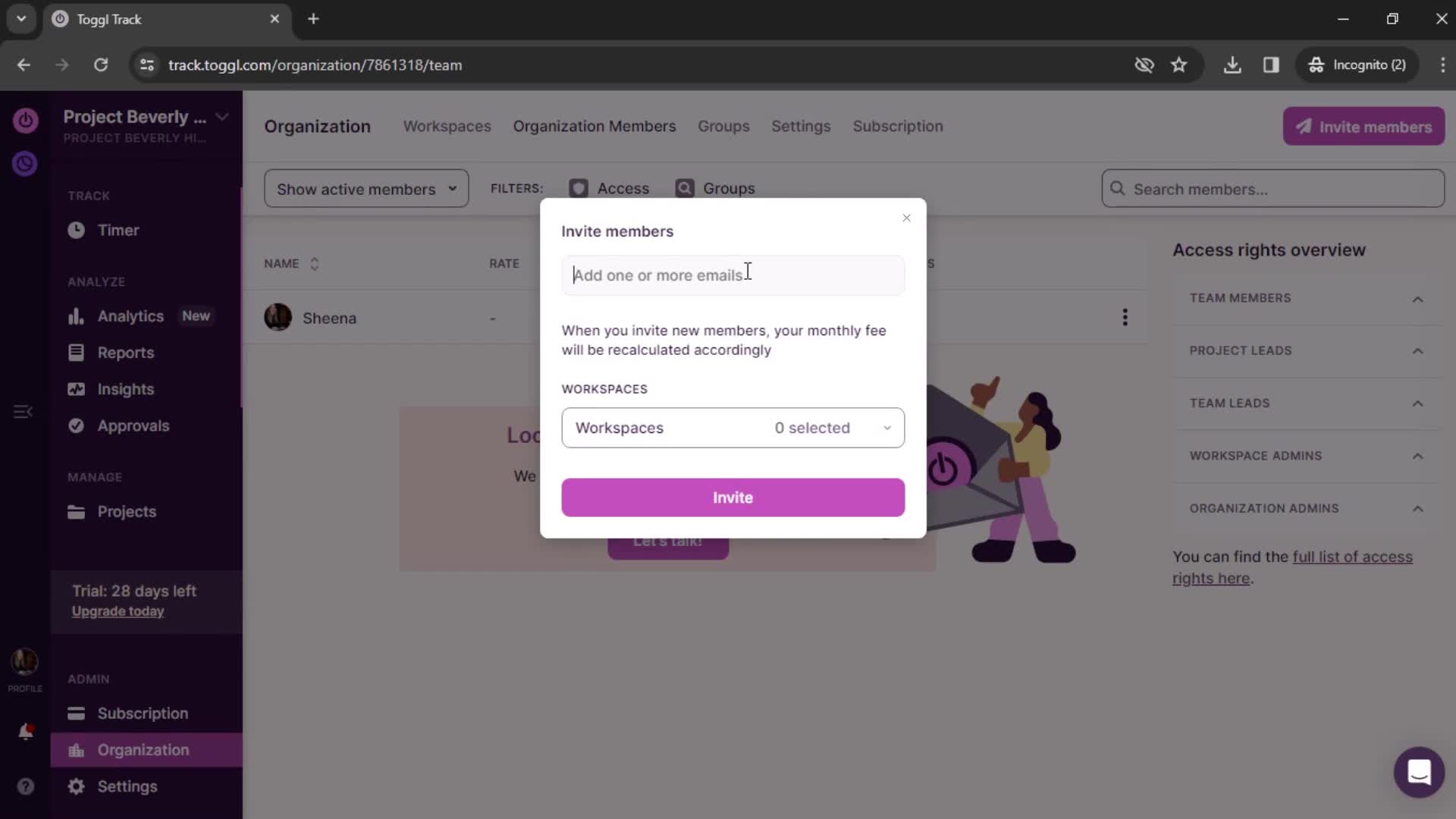Screen dimensions: 1456x819
Task: Open Analytics in left sidebar
Action: tap(131, 315)
